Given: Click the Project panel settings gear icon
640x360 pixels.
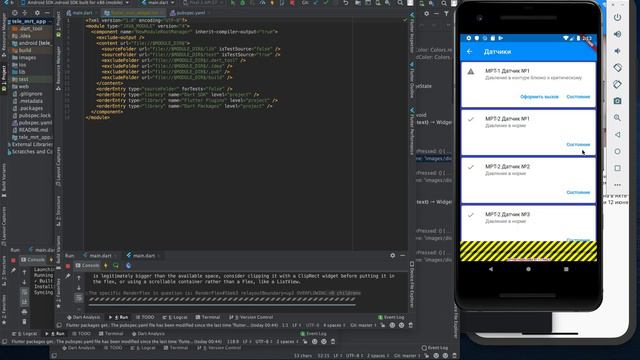Looking at the screenshot, I should coord(37,13).
